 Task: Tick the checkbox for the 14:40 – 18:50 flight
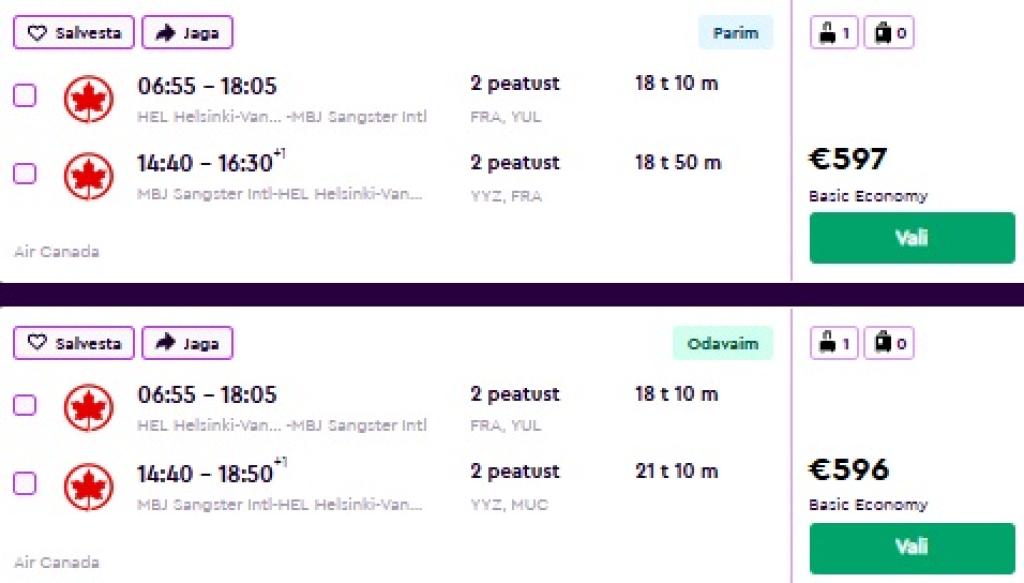point(24,484)
